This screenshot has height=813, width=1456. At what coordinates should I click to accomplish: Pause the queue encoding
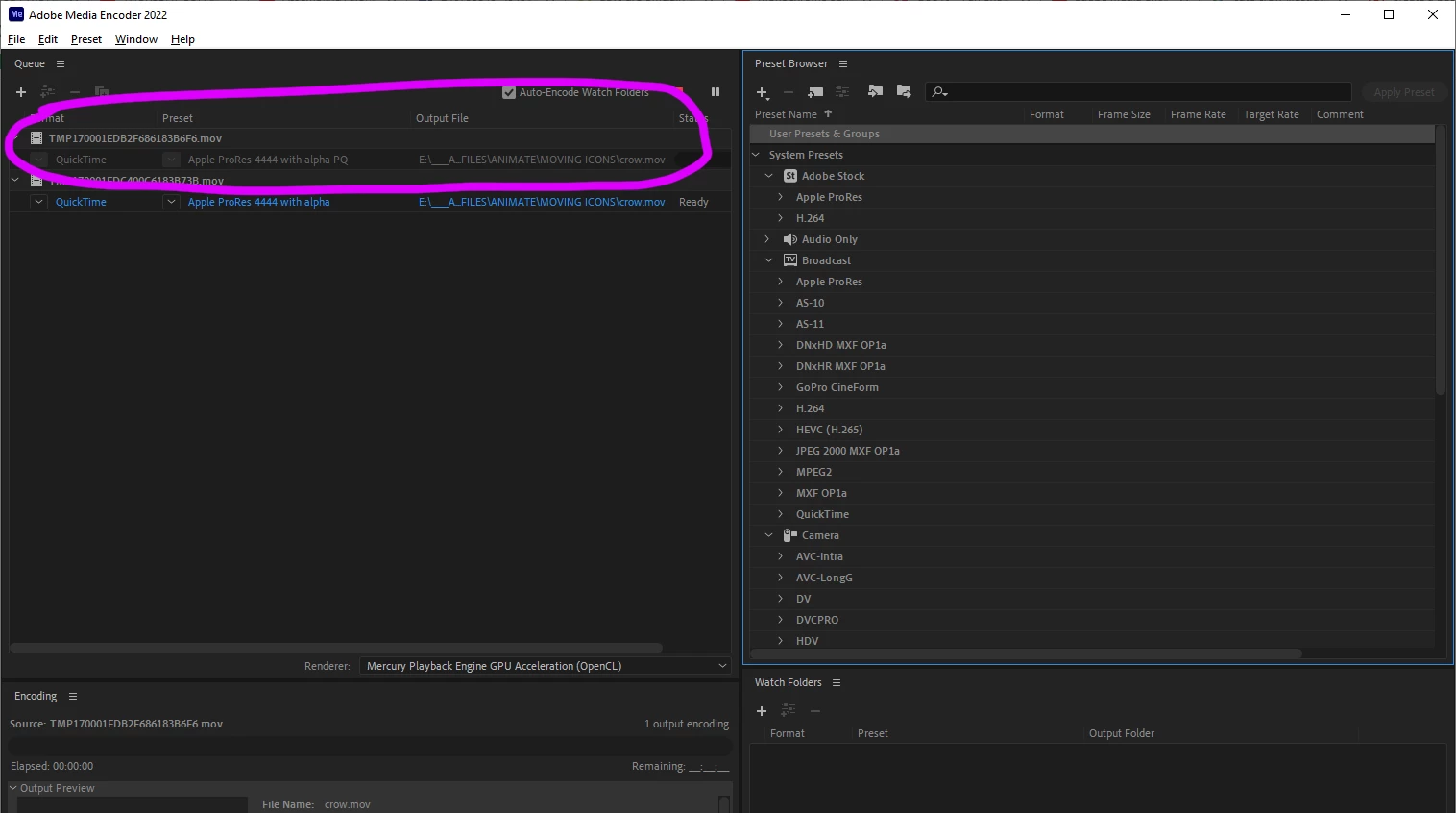716,92
